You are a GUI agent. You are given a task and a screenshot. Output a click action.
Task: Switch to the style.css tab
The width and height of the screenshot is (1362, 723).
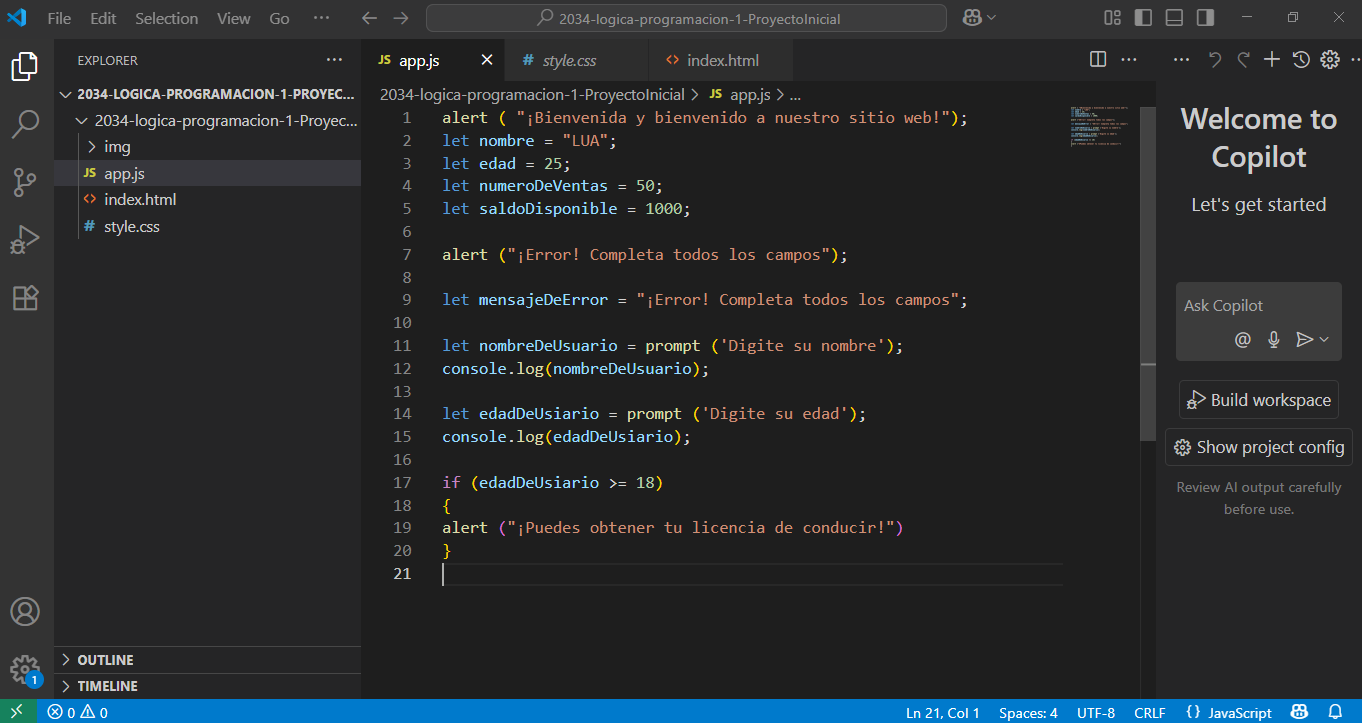coord(577,60)
